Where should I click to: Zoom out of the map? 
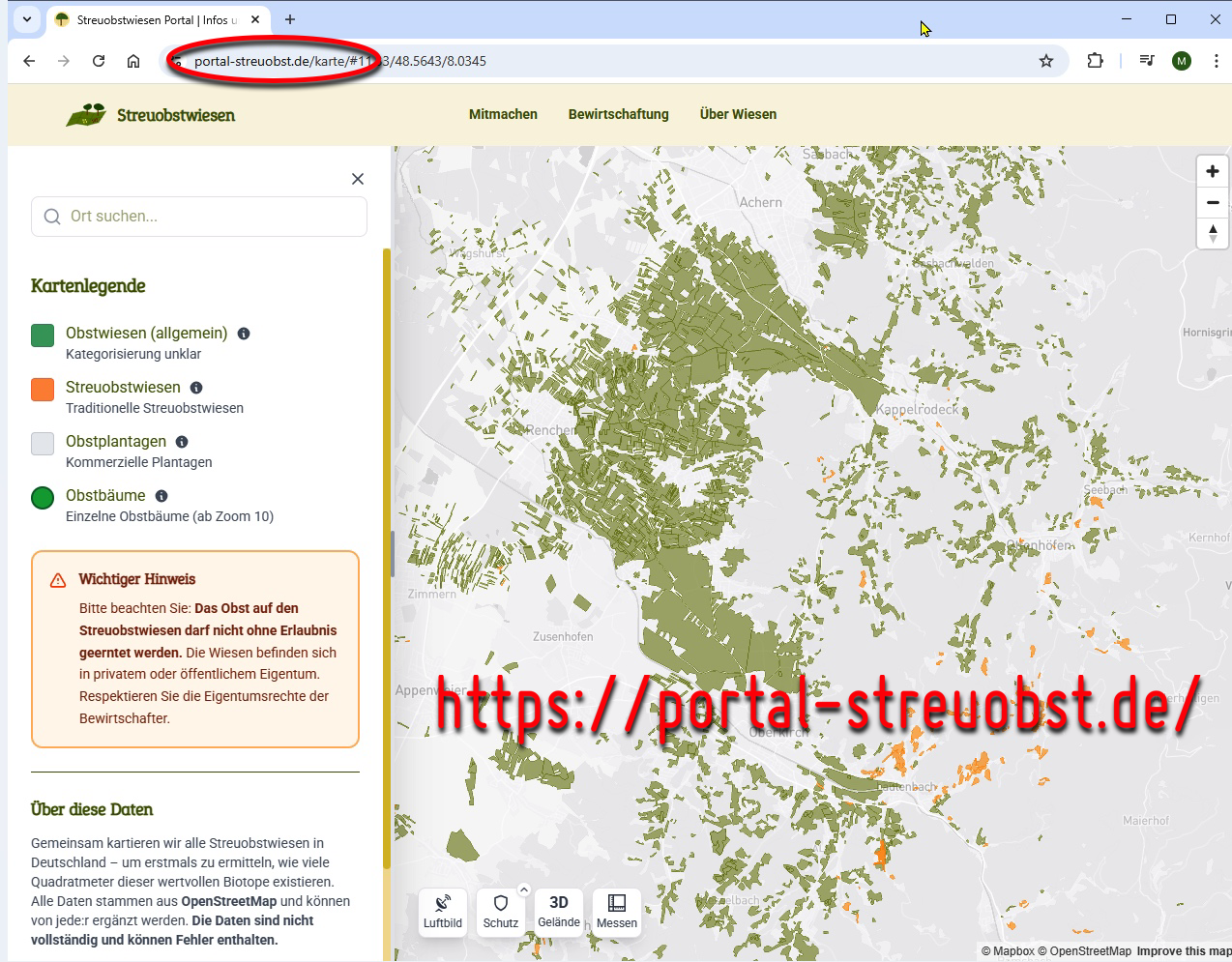[1212, 202]
